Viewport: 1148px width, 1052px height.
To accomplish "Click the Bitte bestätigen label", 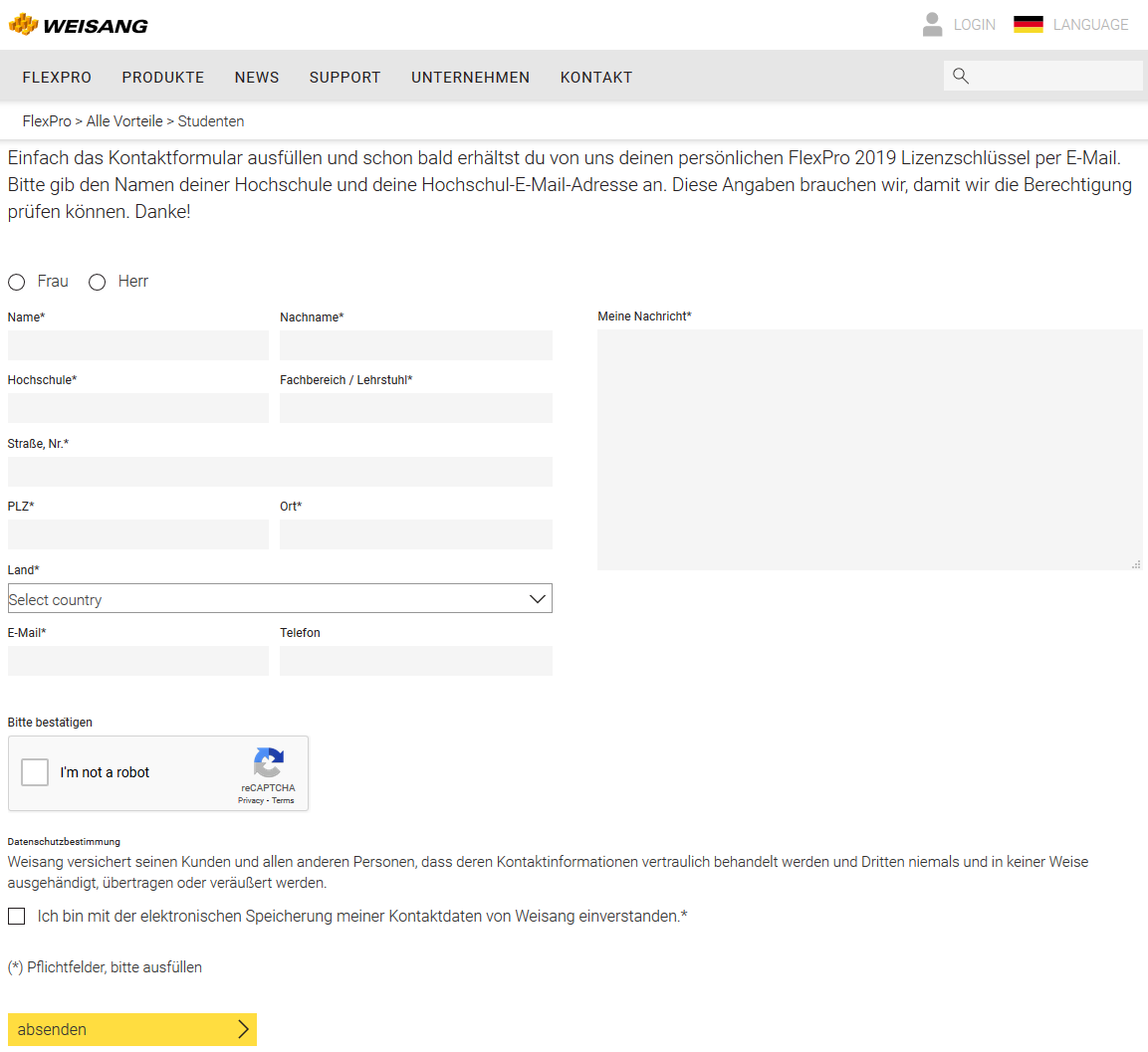I will [x=50, y=722].
